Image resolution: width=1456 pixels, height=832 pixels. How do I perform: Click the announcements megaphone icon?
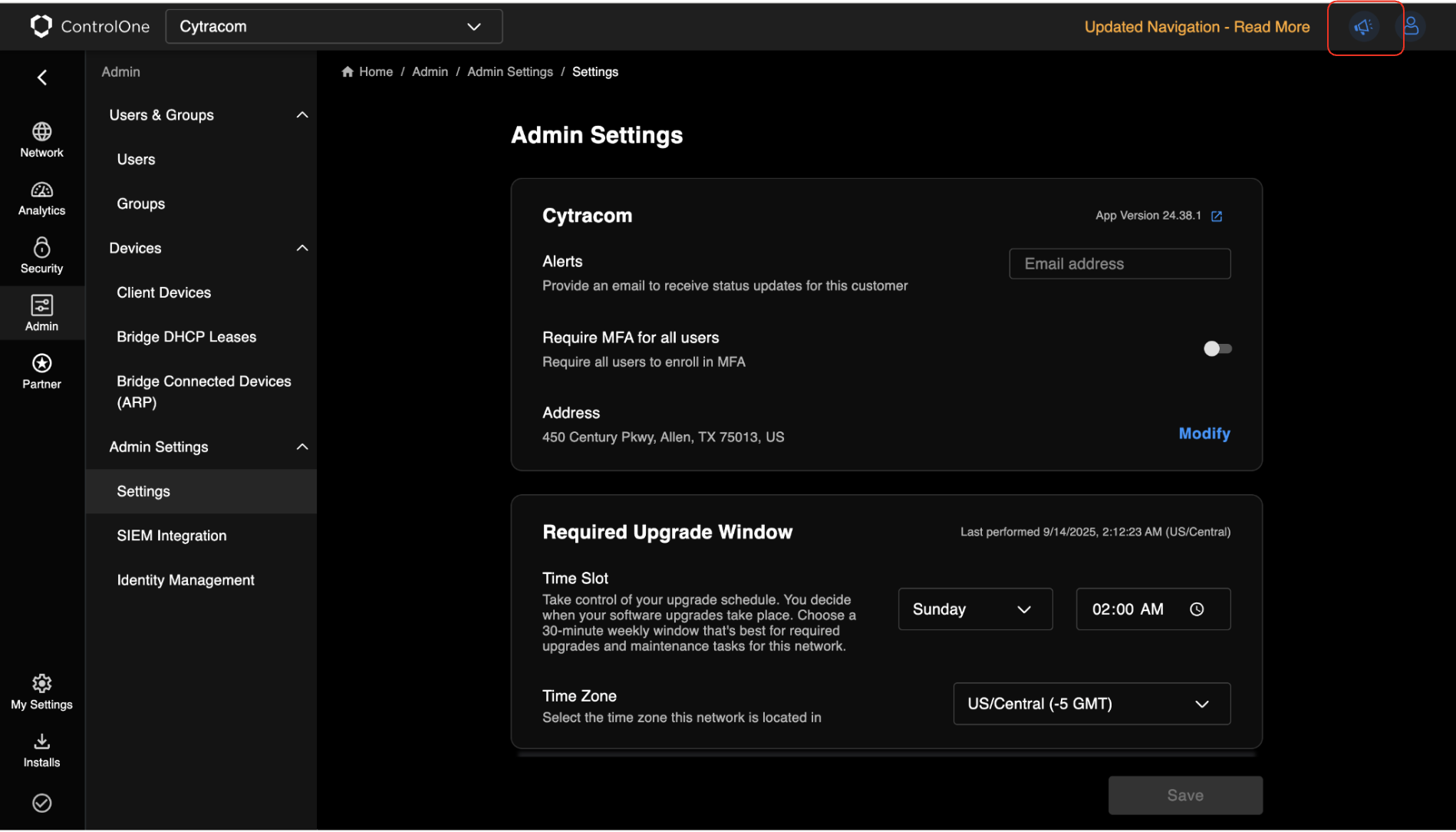1363,27
